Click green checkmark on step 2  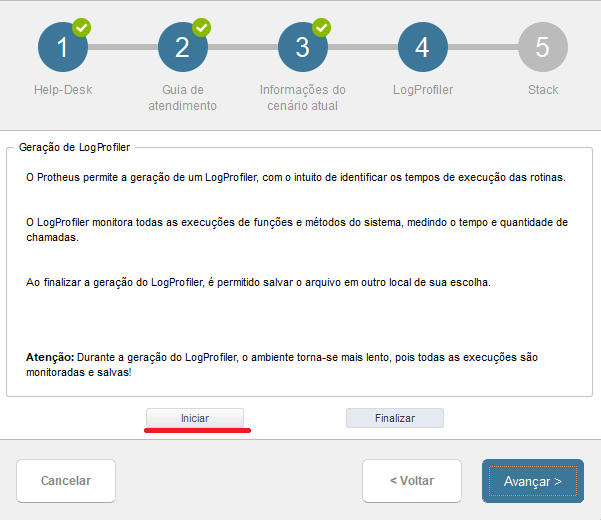[202, 28]
